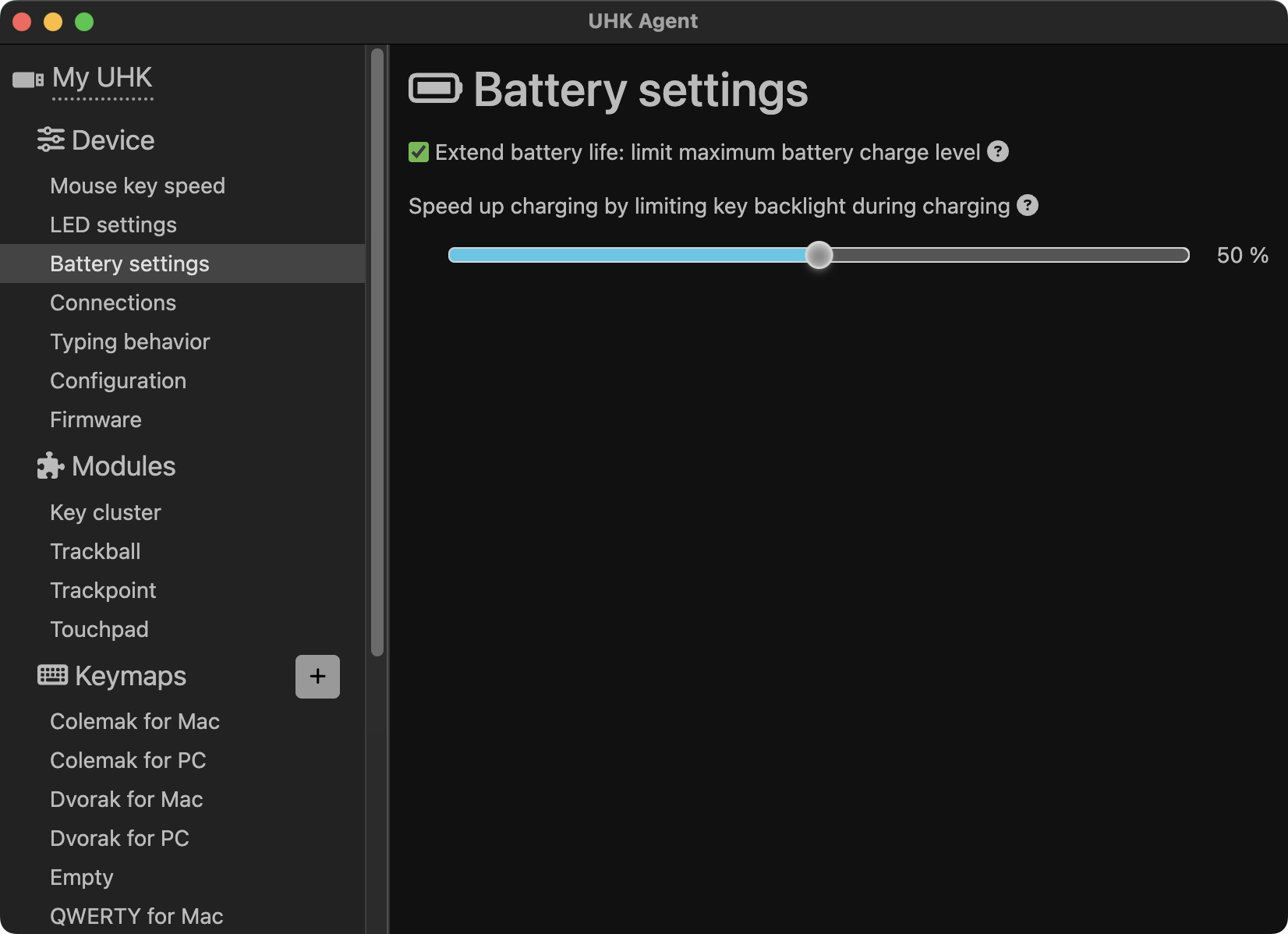
Task: Open Mouse key speed settings
Action: [x=137, y=186]
